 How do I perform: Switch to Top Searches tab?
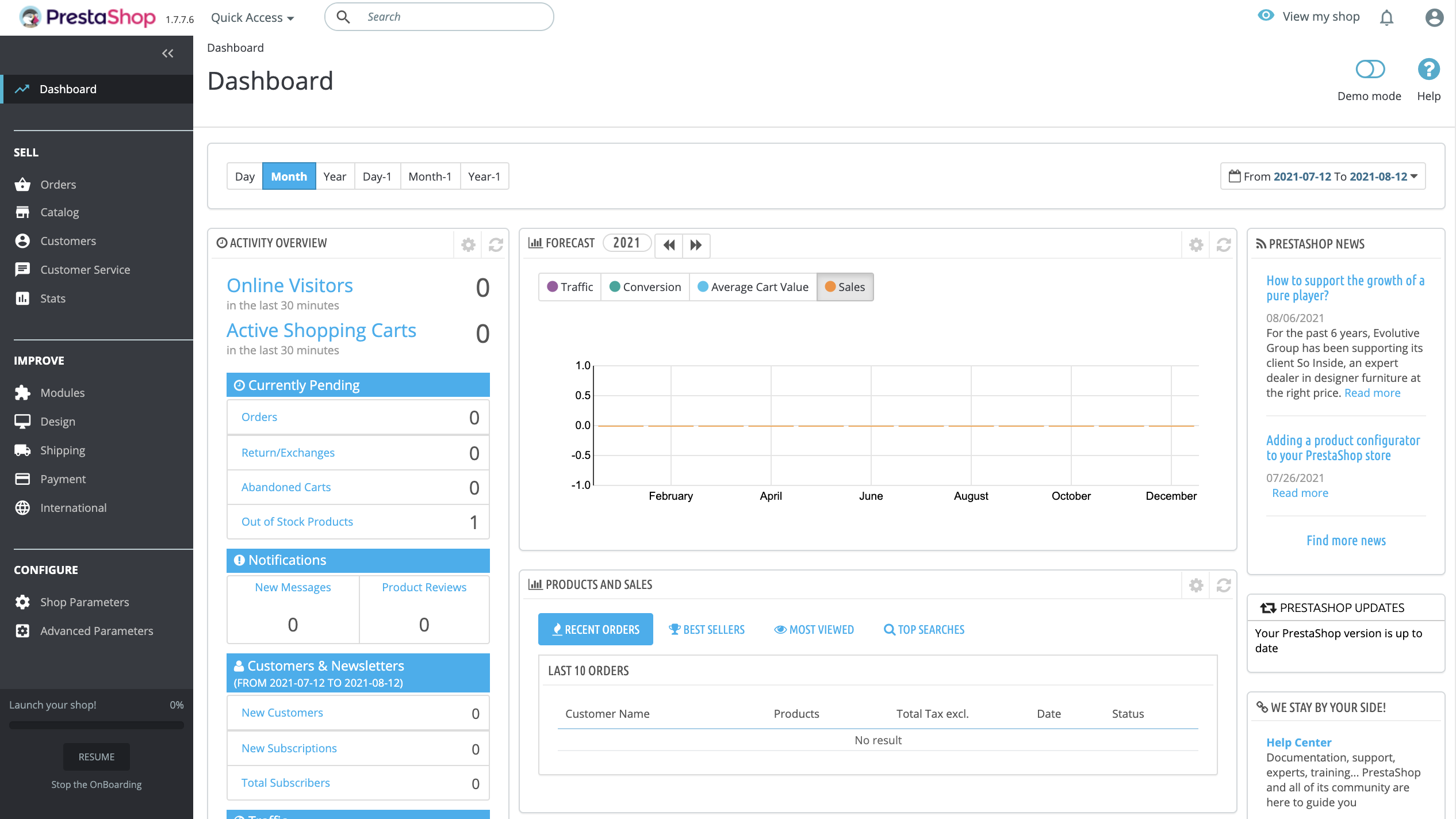tap(924, 629)
